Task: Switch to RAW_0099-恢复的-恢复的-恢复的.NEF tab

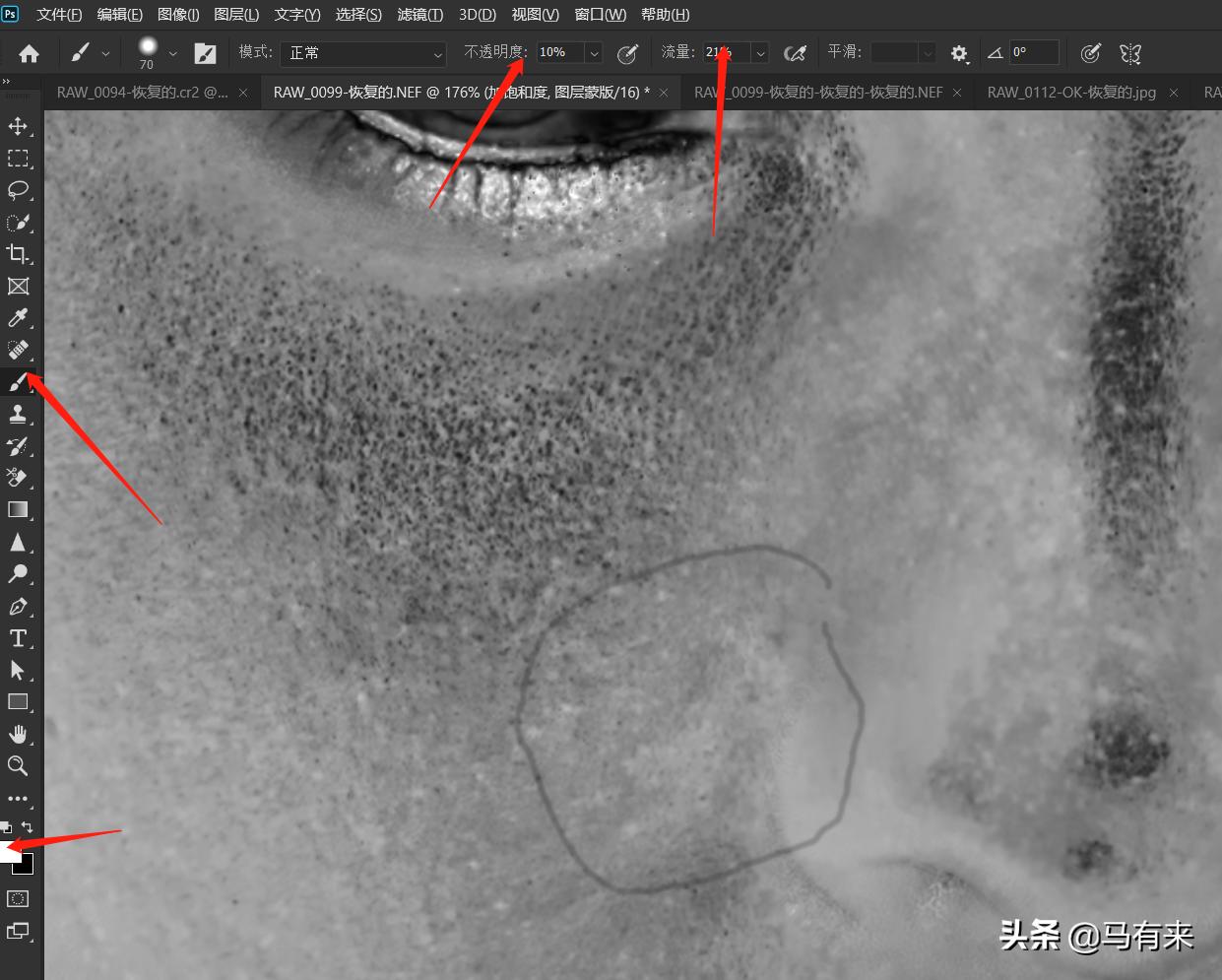Action: pyautogui.click(x=818, y=93)
